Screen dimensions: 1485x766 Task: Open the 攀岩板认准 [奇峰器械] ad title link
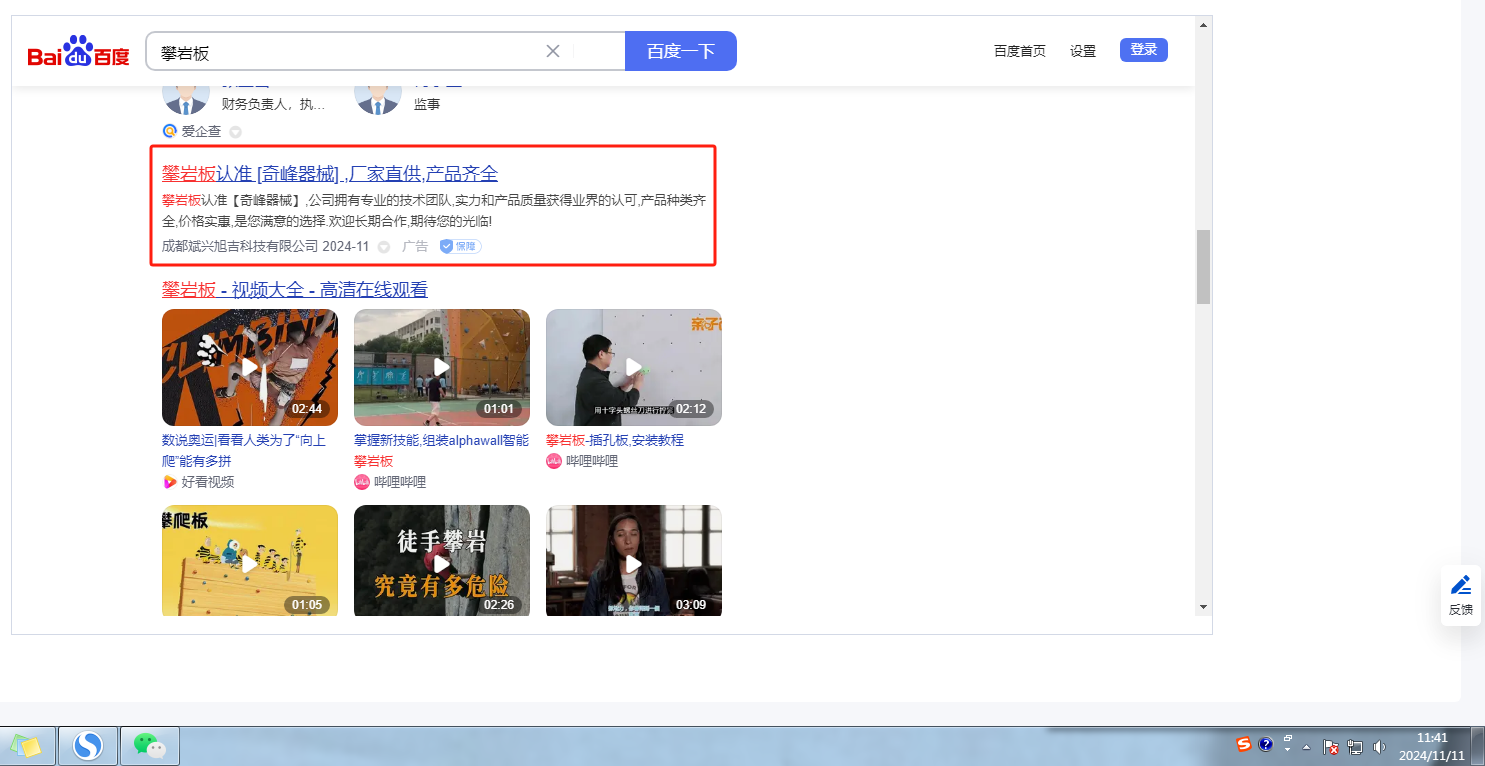tap(330, 174)
